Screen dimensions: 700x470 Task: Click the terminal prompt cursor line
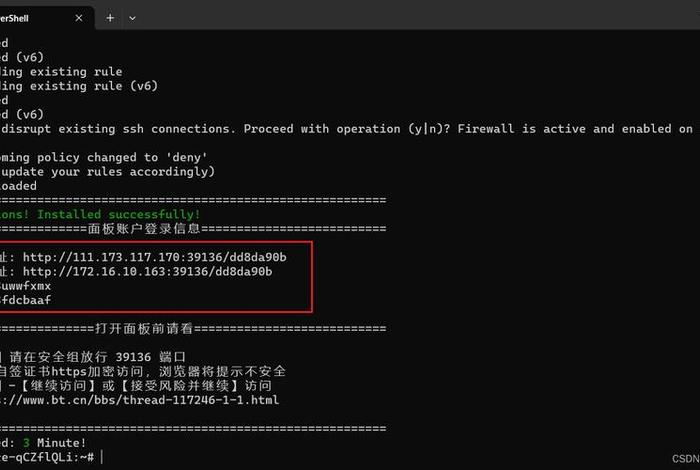[x=51, y=457]
